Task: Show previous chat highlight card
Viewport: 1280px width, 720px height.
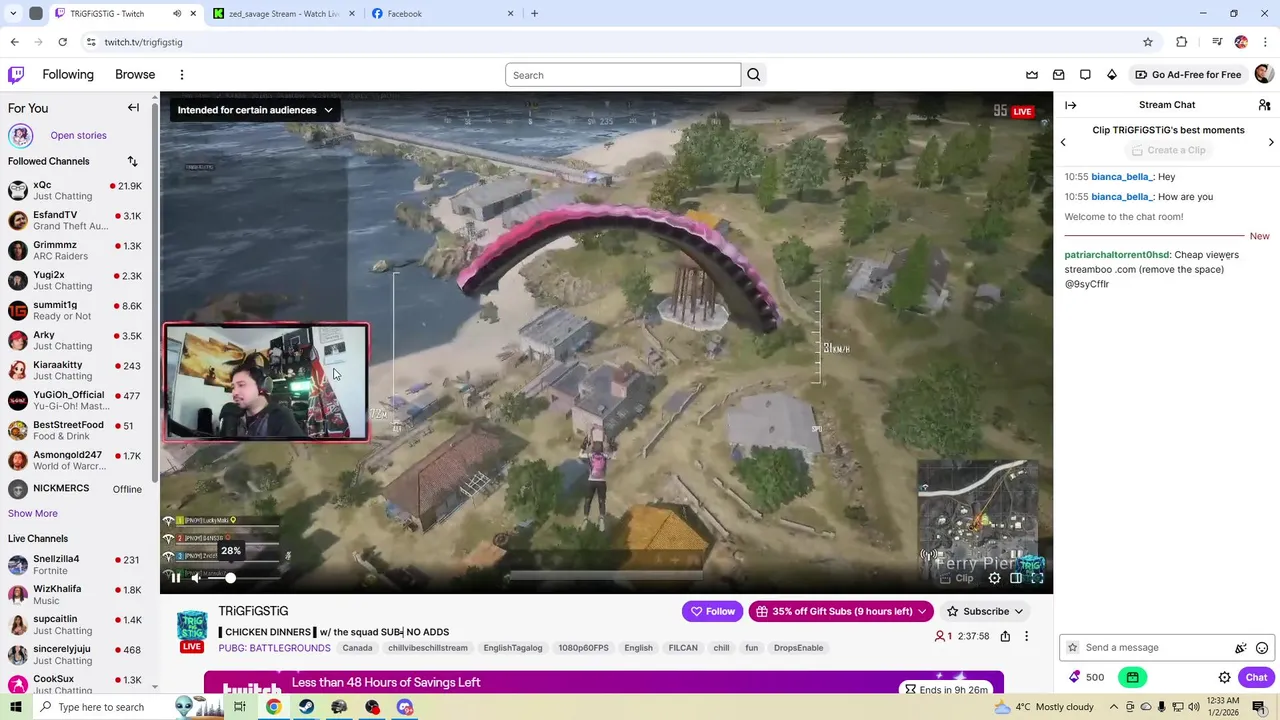Action: [x=1063, y=142]
